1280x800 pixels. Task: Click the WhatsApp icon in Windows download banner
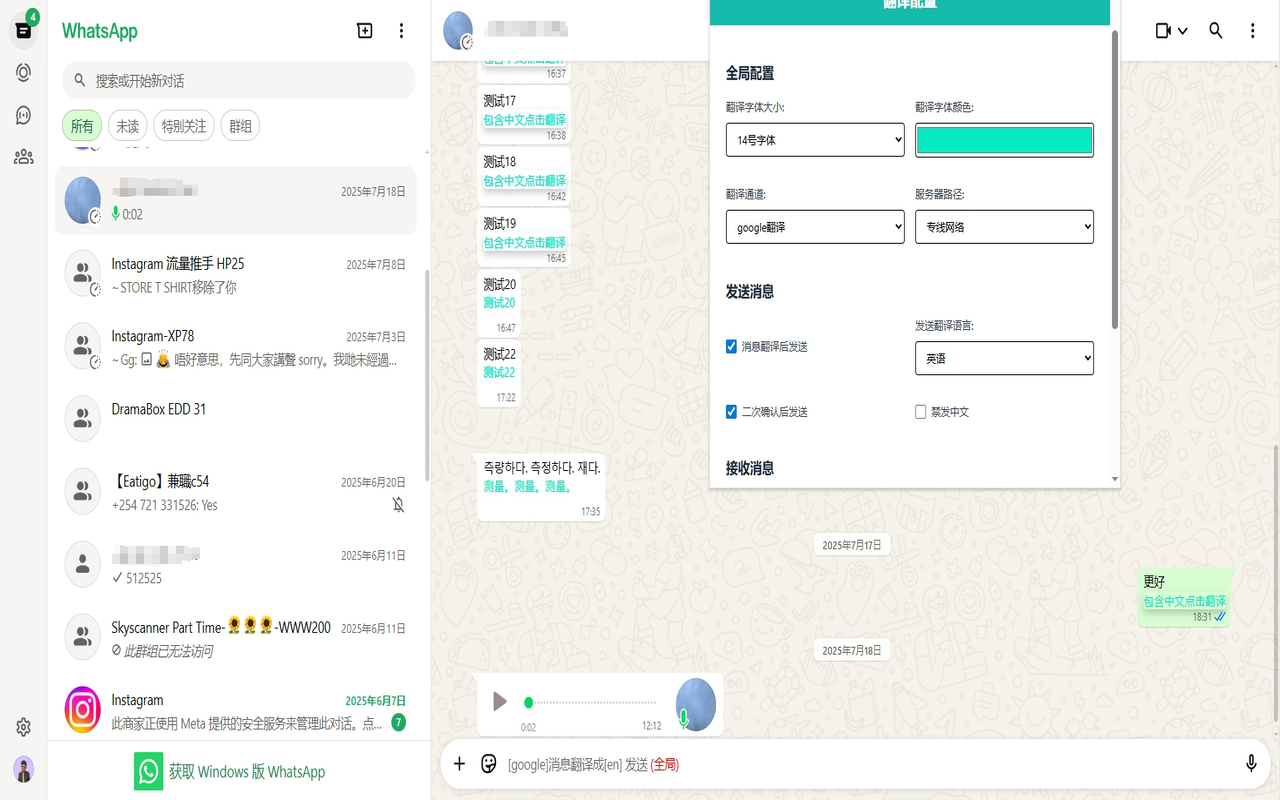(149, 771)
